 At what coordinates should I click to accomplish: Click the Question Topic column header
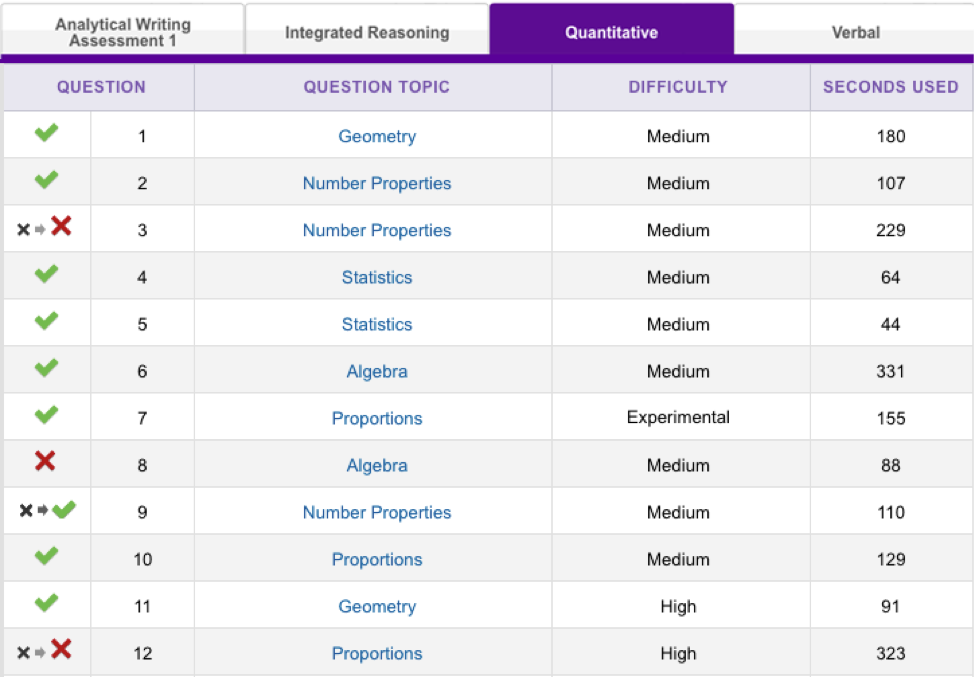click(377, 87)
